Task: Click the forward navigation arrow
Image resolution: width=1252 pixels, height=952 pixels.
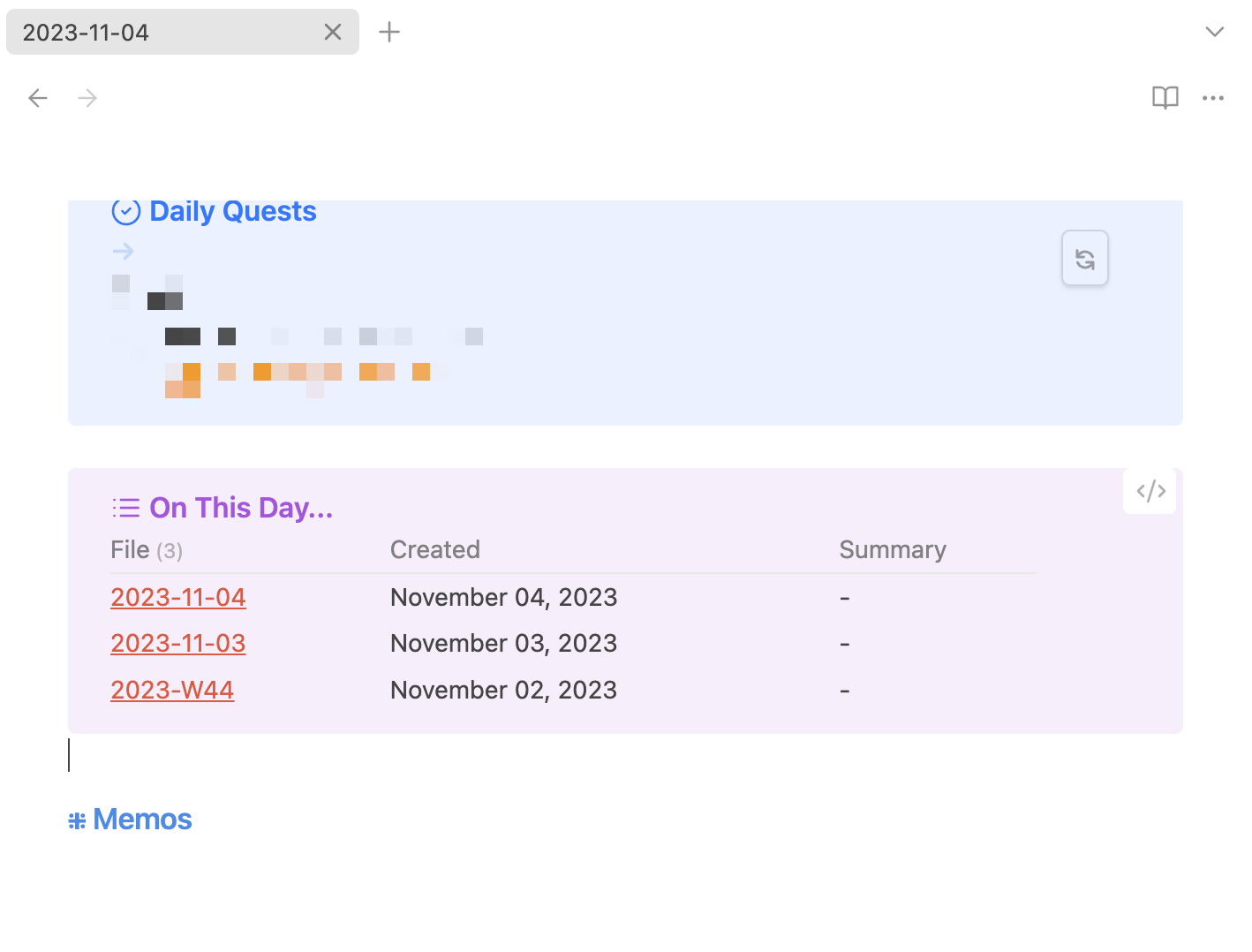Action: 87,97
